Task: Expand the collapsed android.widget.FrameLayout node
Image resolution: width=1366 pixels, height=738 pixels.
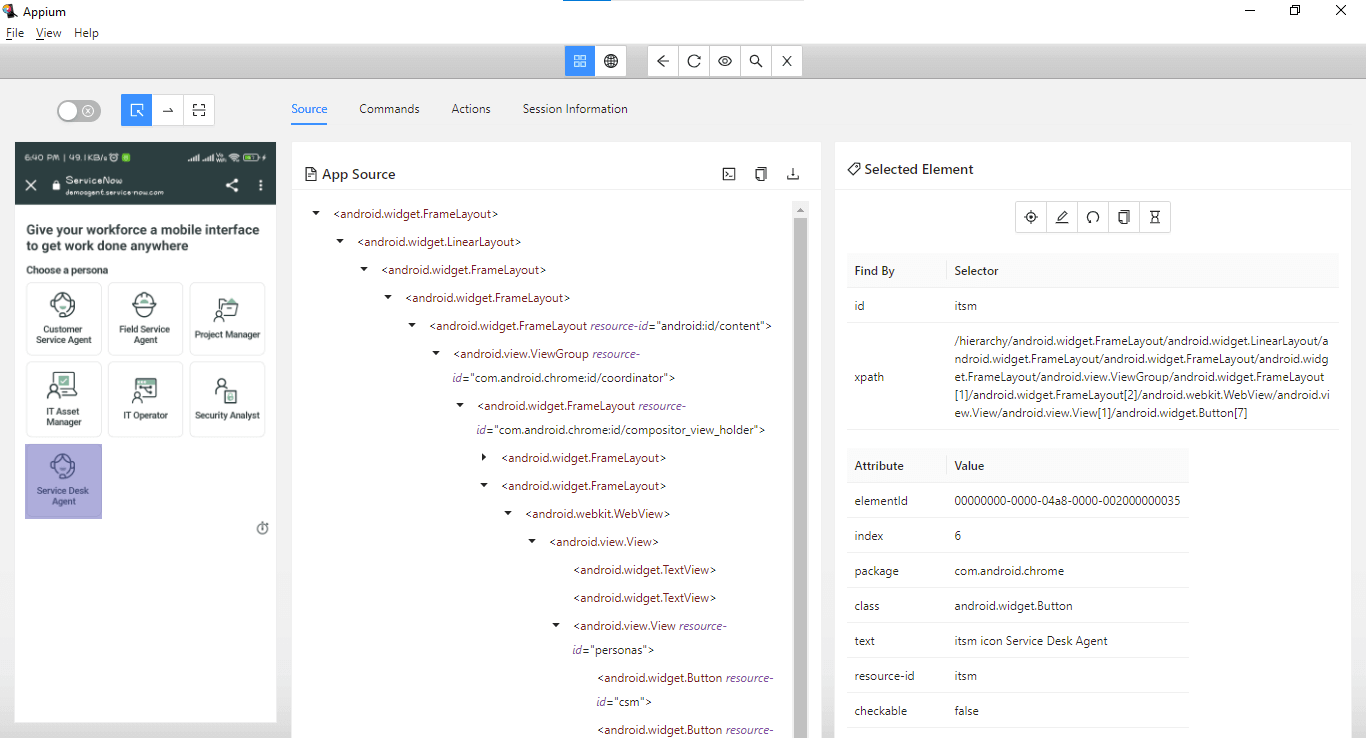Action: (484, 458)
